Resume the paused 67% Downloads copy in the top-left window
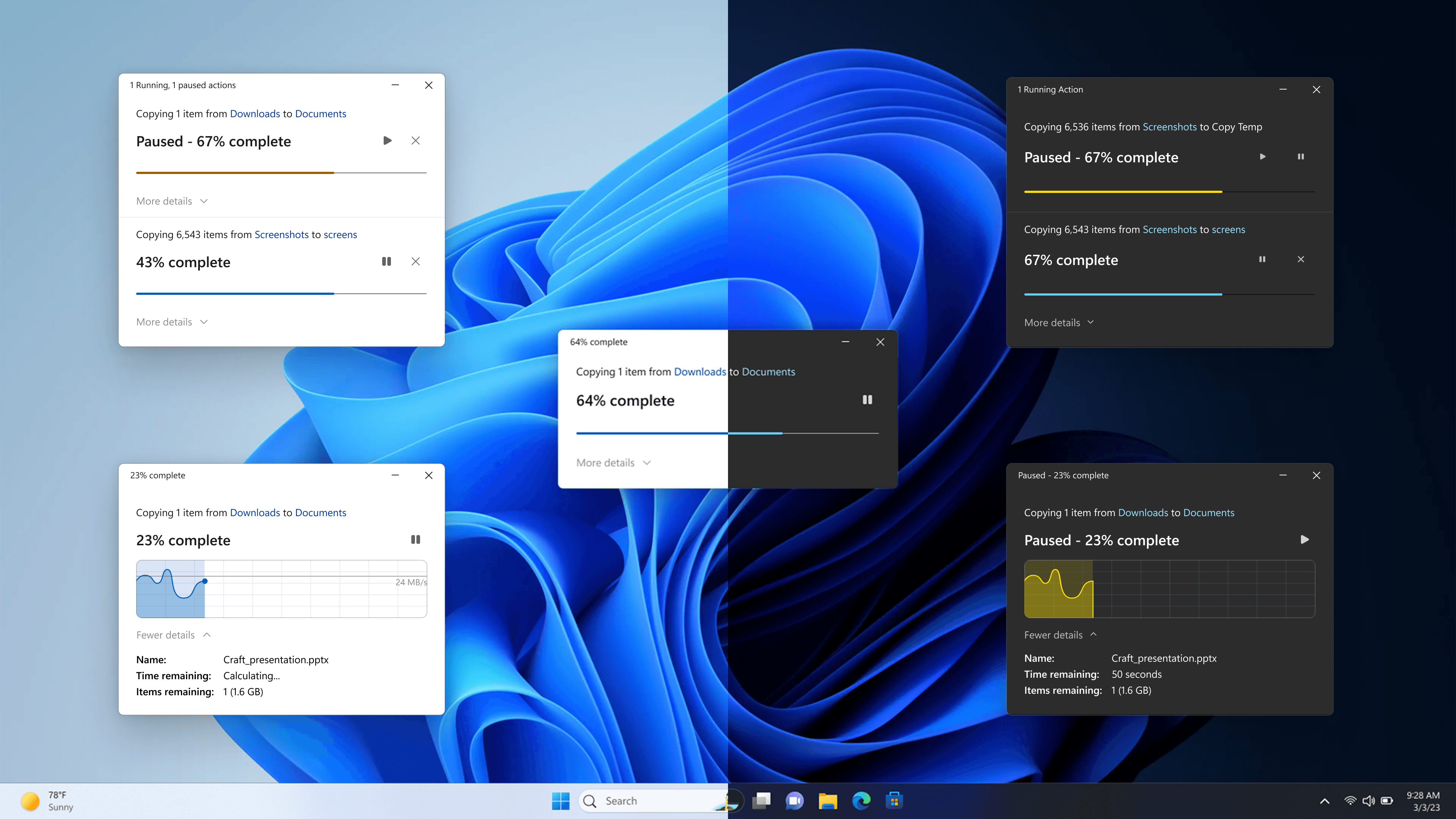 pyautogui.click(x=387, y=140)
